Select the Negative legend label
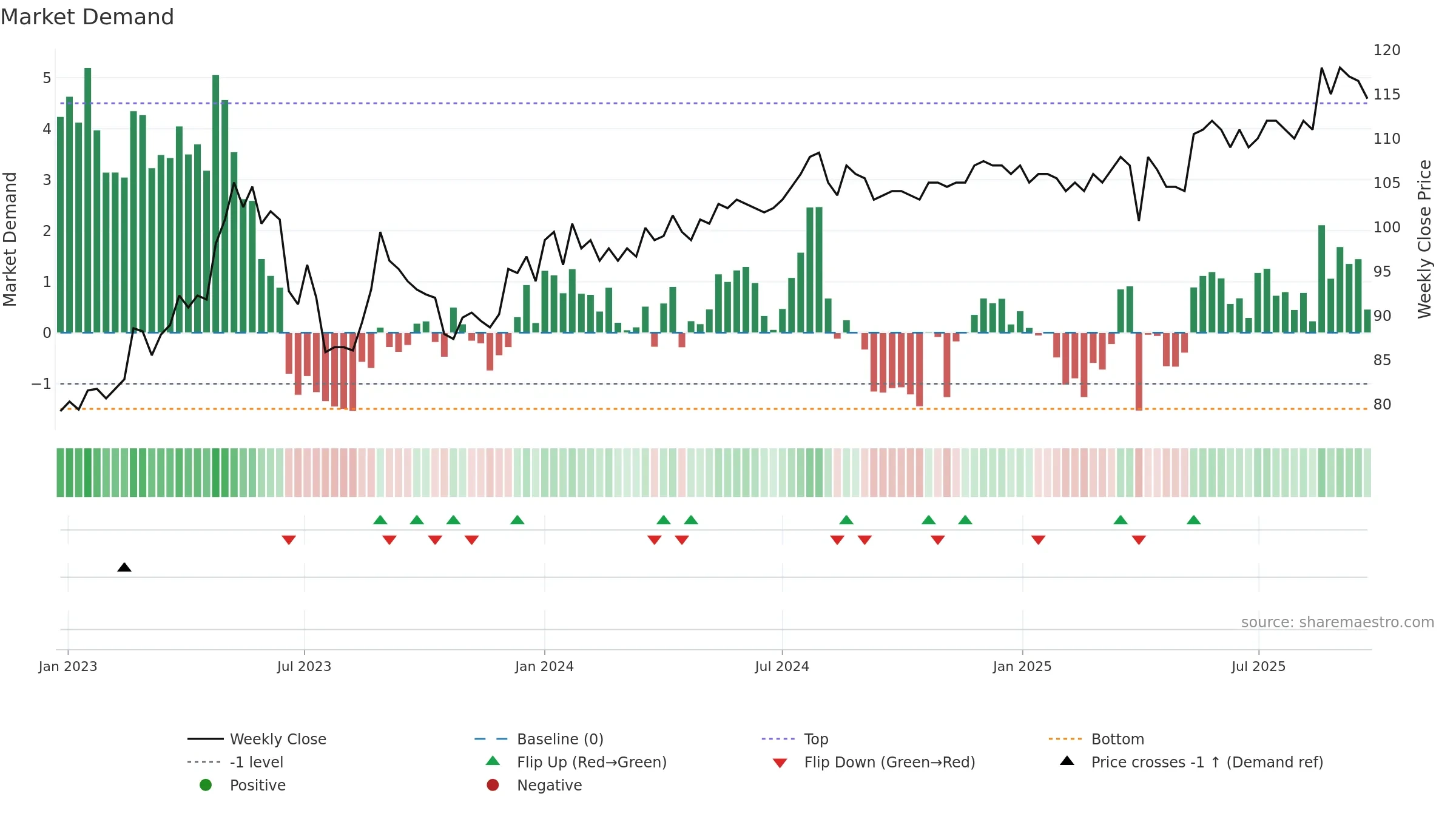 coord(550,785)
